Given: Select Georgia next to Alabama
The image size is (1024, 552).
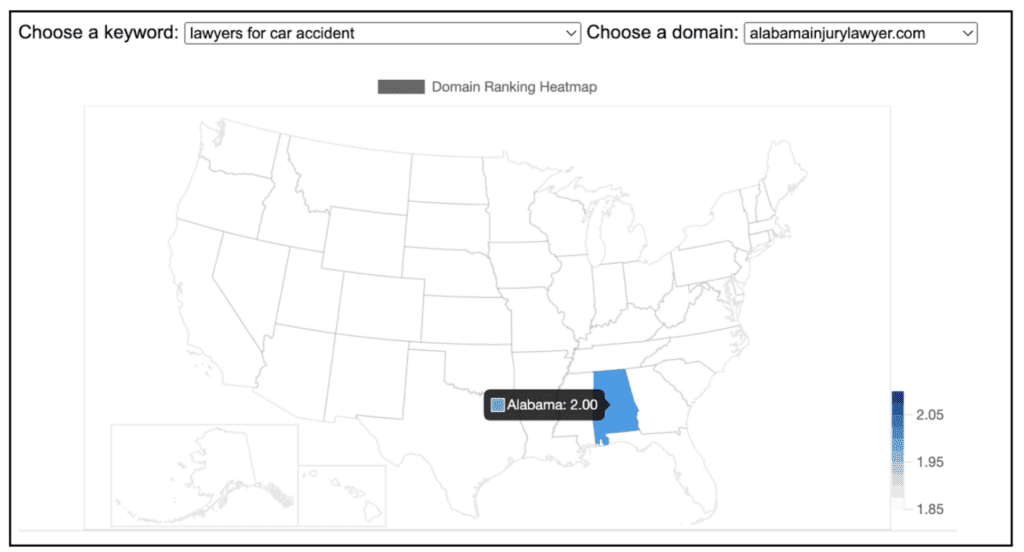Looking at the screenshot, I should pyautogui.click(x=663, y=398).
